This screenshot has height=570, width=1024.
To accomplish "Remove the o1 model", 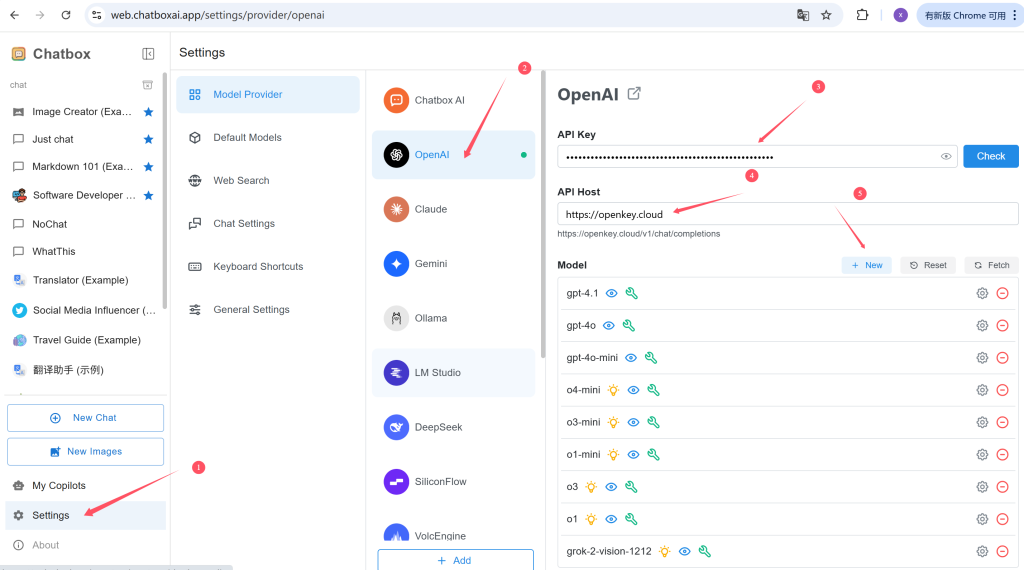I will click(1002, 519).
